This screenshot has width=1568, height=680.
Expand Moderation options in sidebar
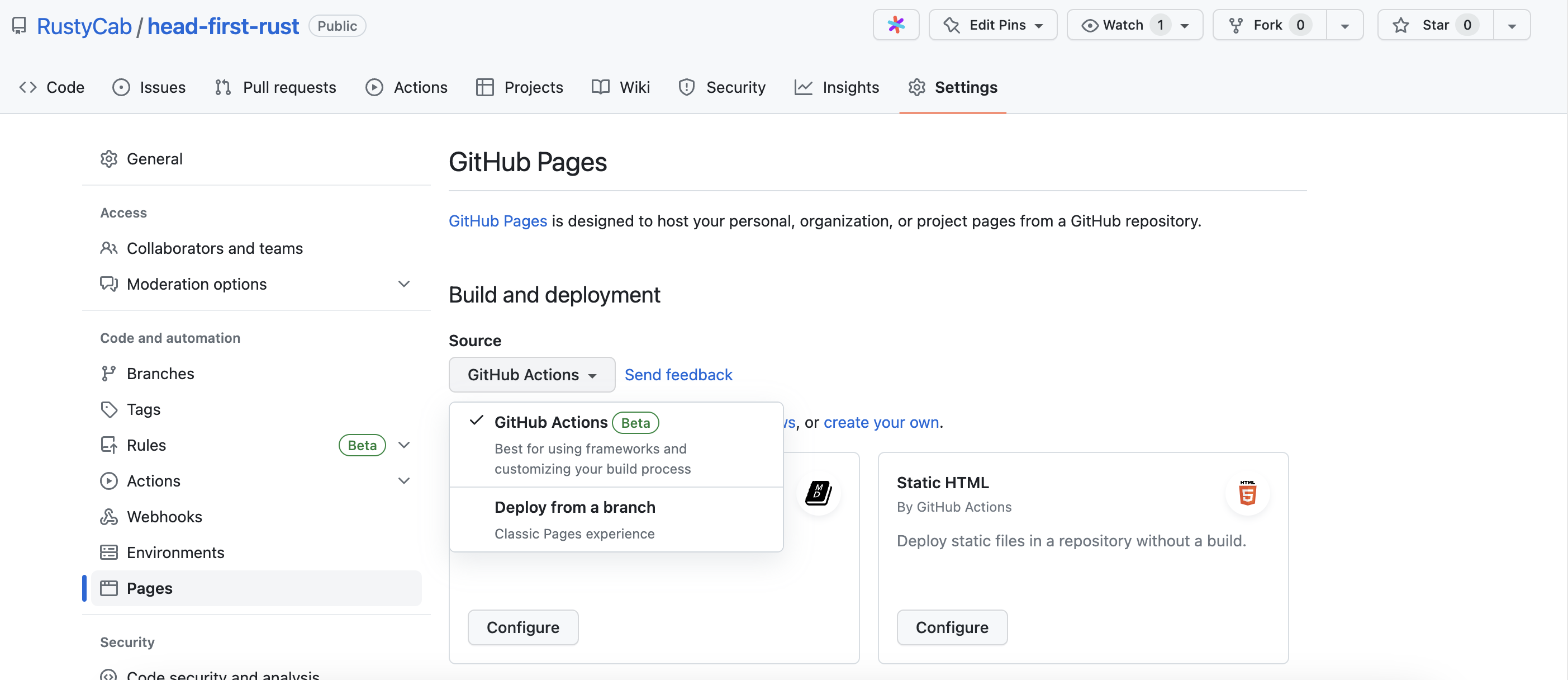403,284
